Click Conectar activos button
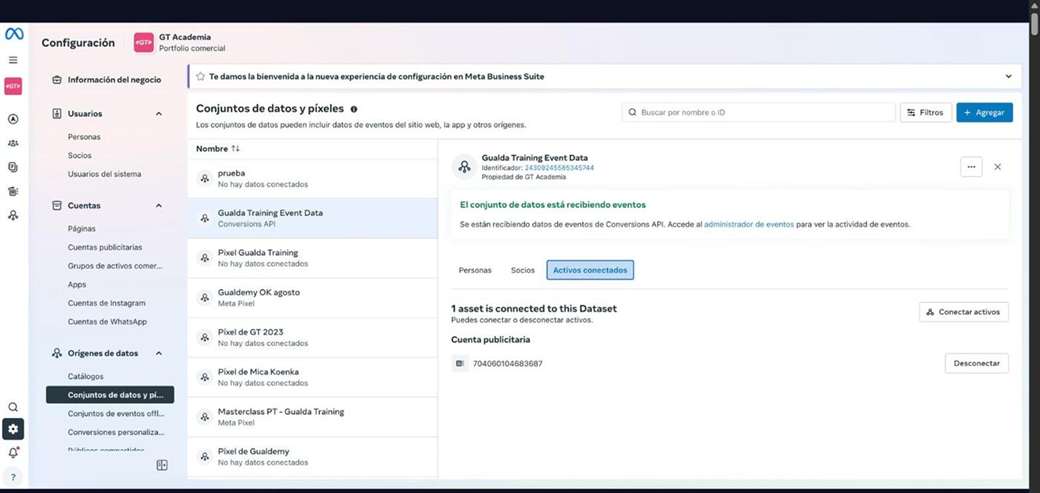The height and width of the screenshot is (493, 1040). (x=964, y=312)
